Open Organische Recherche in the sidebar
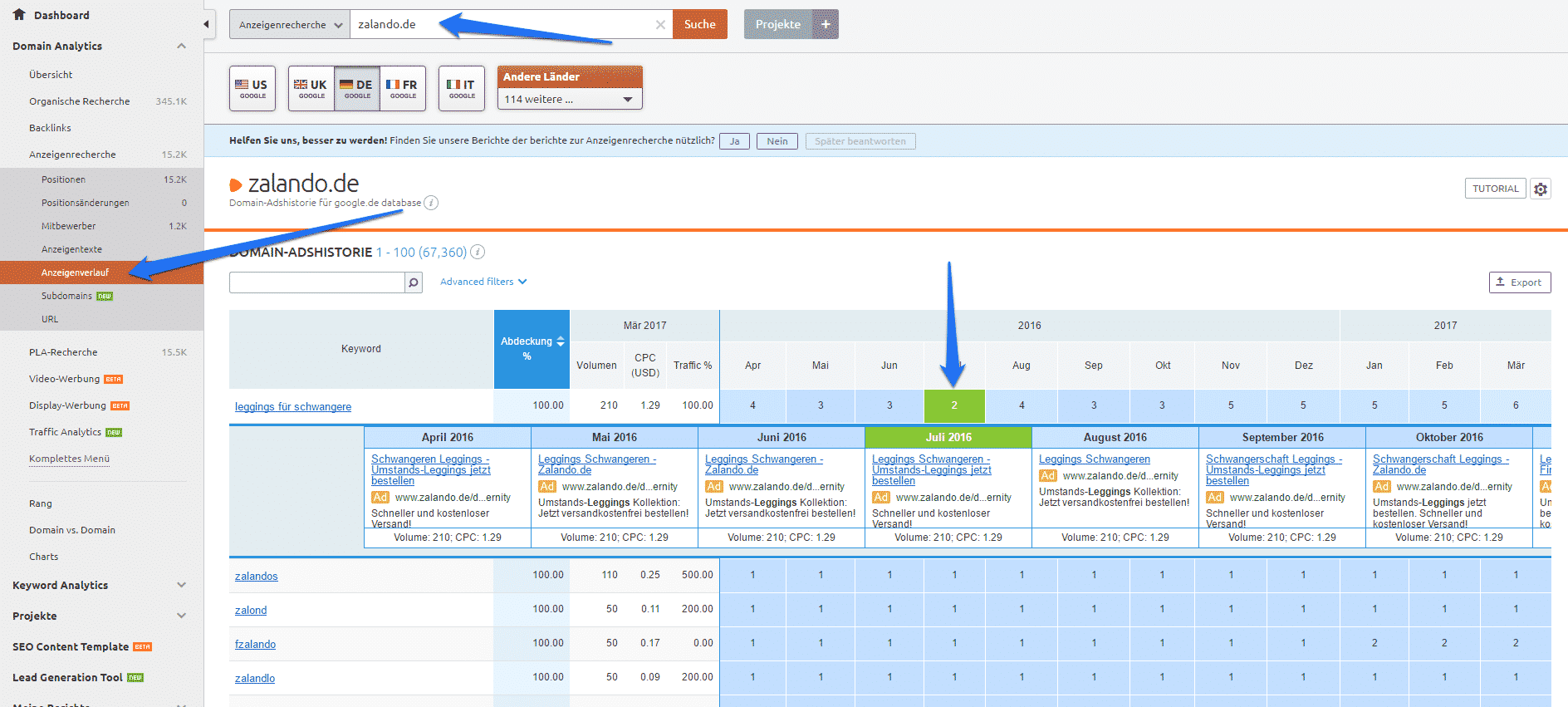The image size is (1568, 707). [x=80, y=101]
